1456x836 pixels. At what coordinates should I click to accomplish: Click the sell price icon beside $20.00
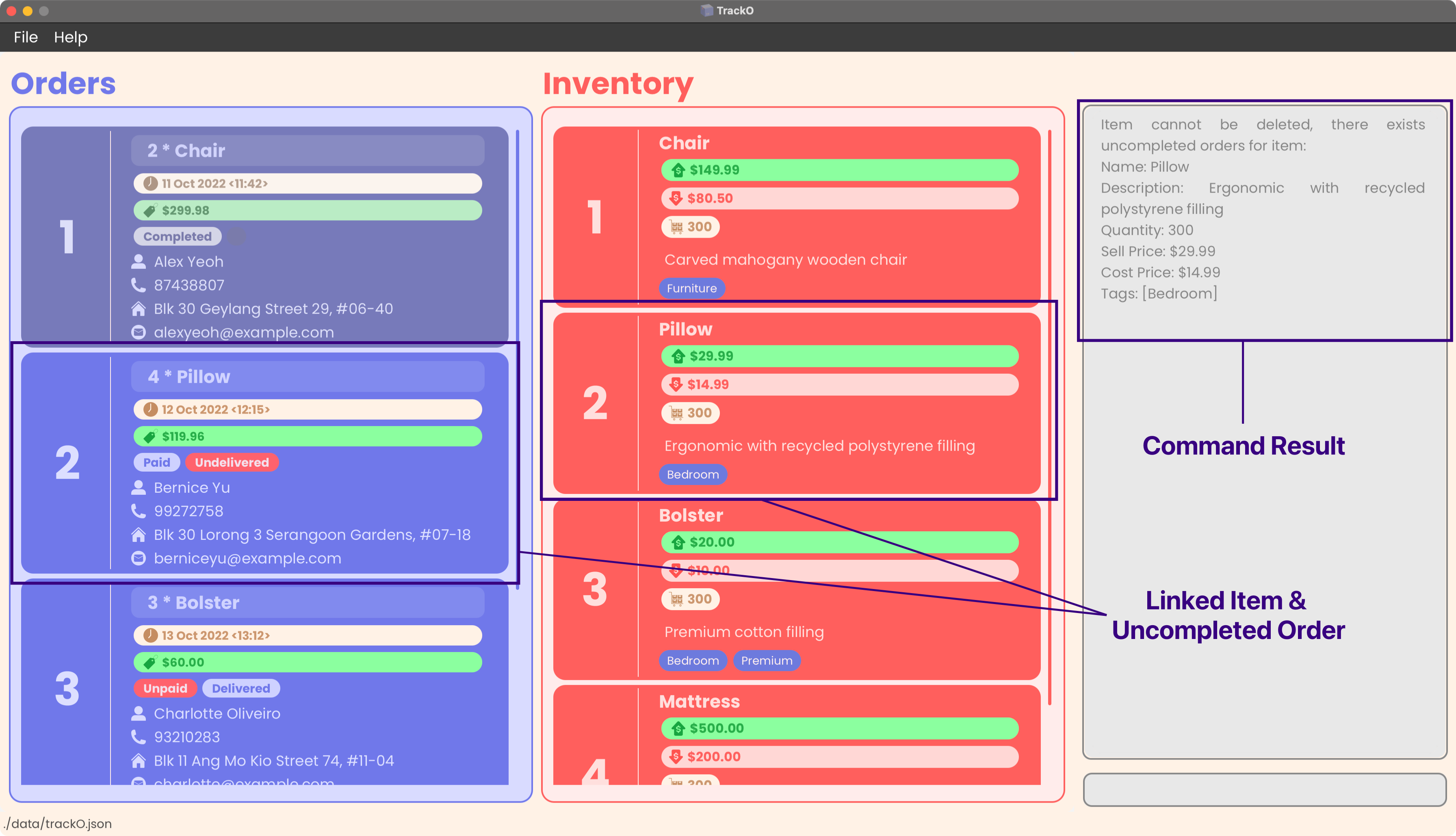point(678,542)
